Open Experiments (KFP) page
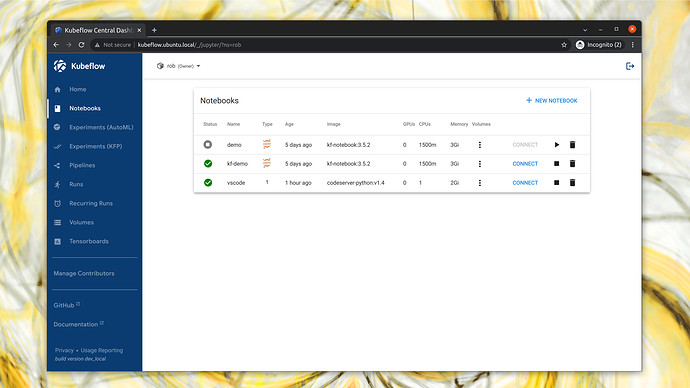Viewport: 690px width, 388px height. tap(95, 146)
